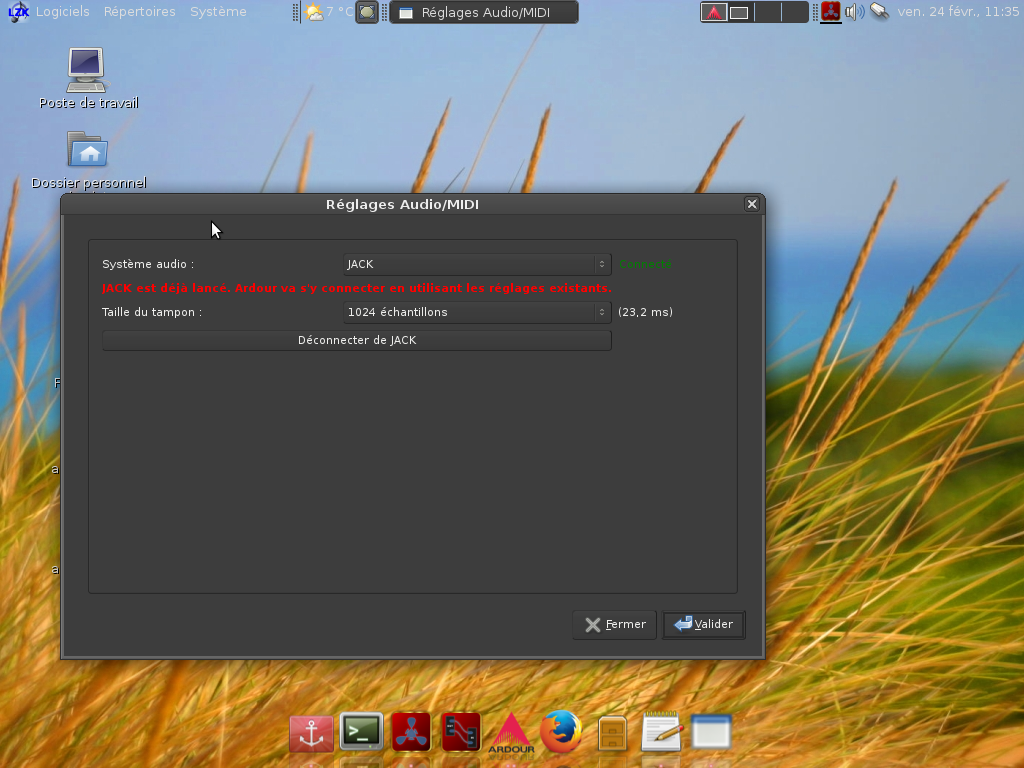Launch the terminal from the dock
Screen dimensions: 1024x768
point(361,731)
